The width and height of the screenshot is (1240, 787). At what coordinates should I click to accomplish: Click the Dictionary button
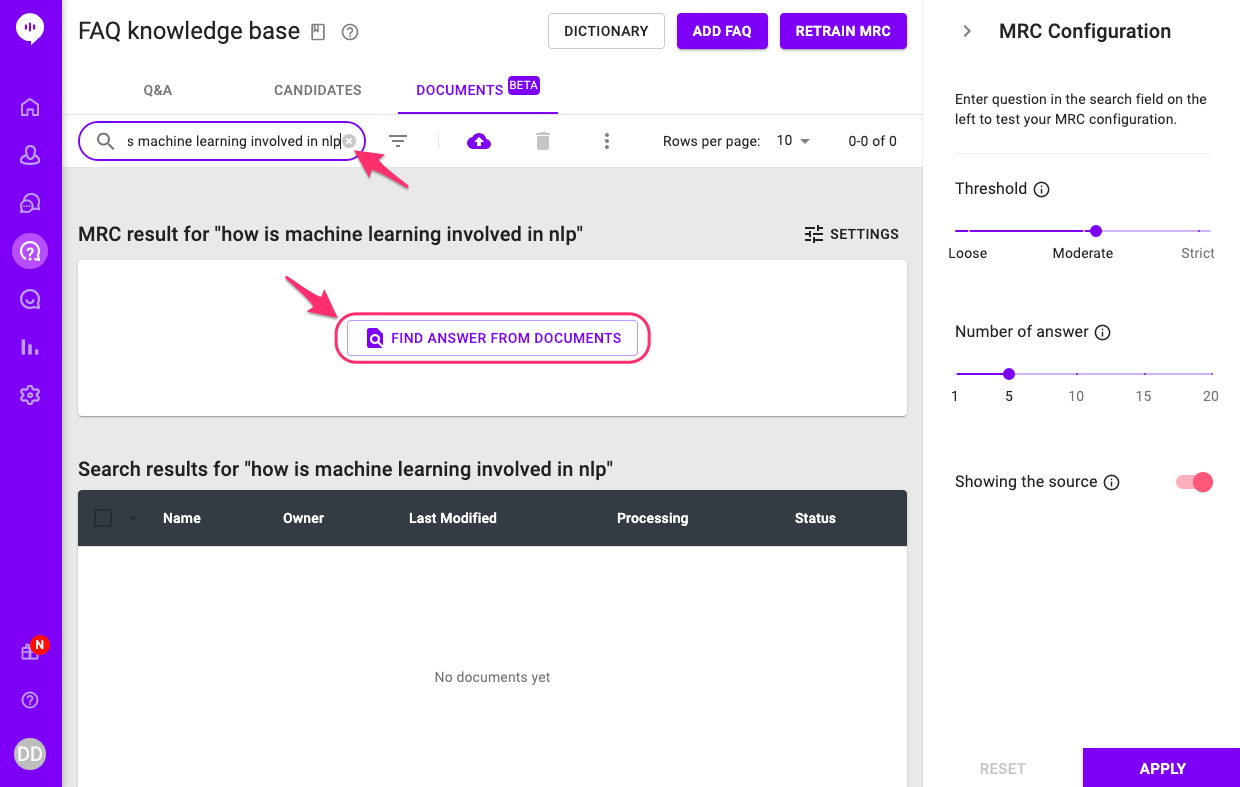tap(606, 31)
